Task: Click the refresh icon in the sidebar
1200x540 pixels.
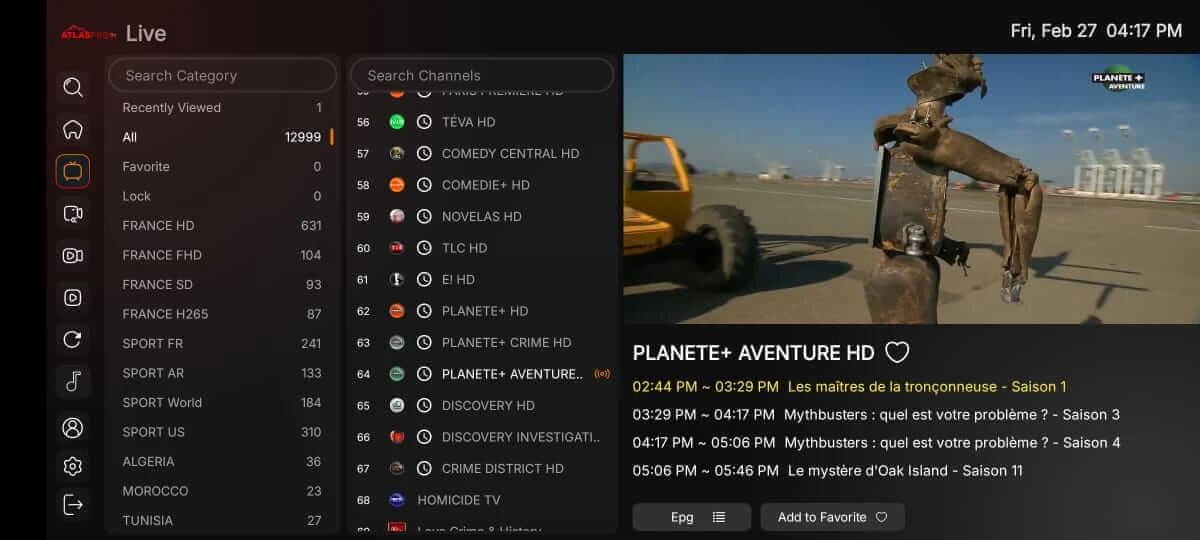Action: [x=72, y=339]
